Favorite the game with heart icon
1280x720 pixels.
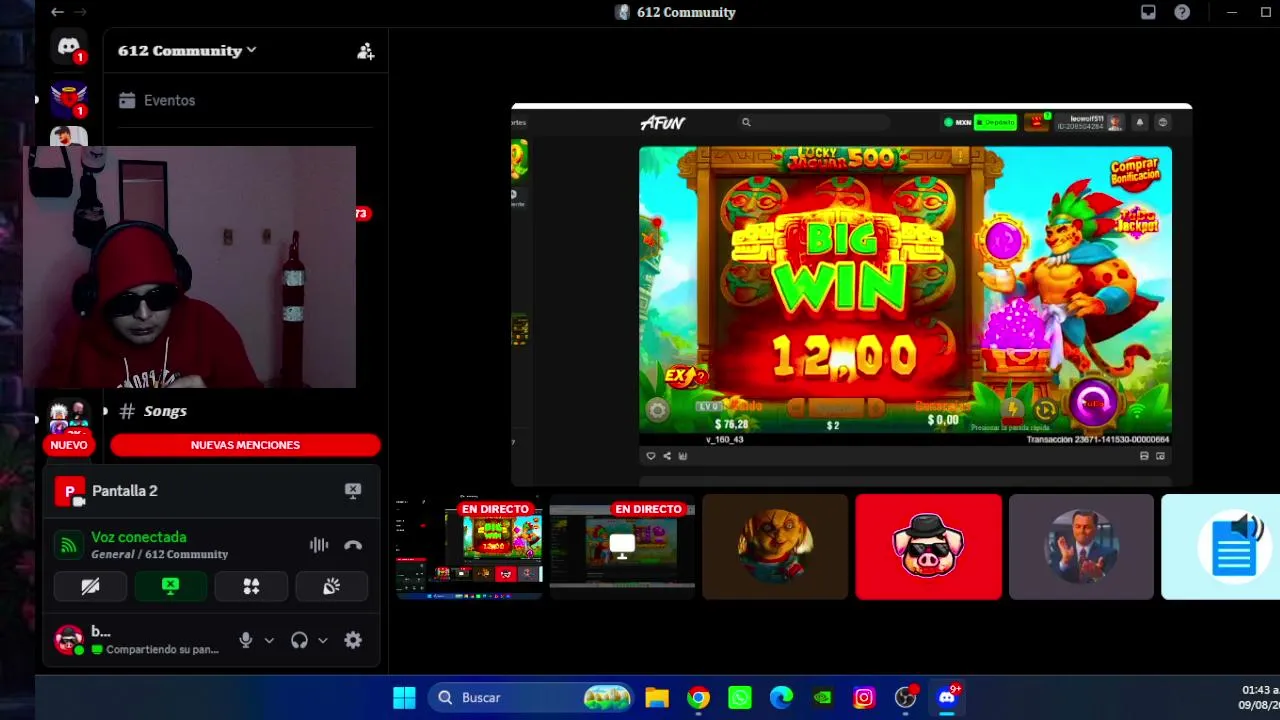coord(651,456)
